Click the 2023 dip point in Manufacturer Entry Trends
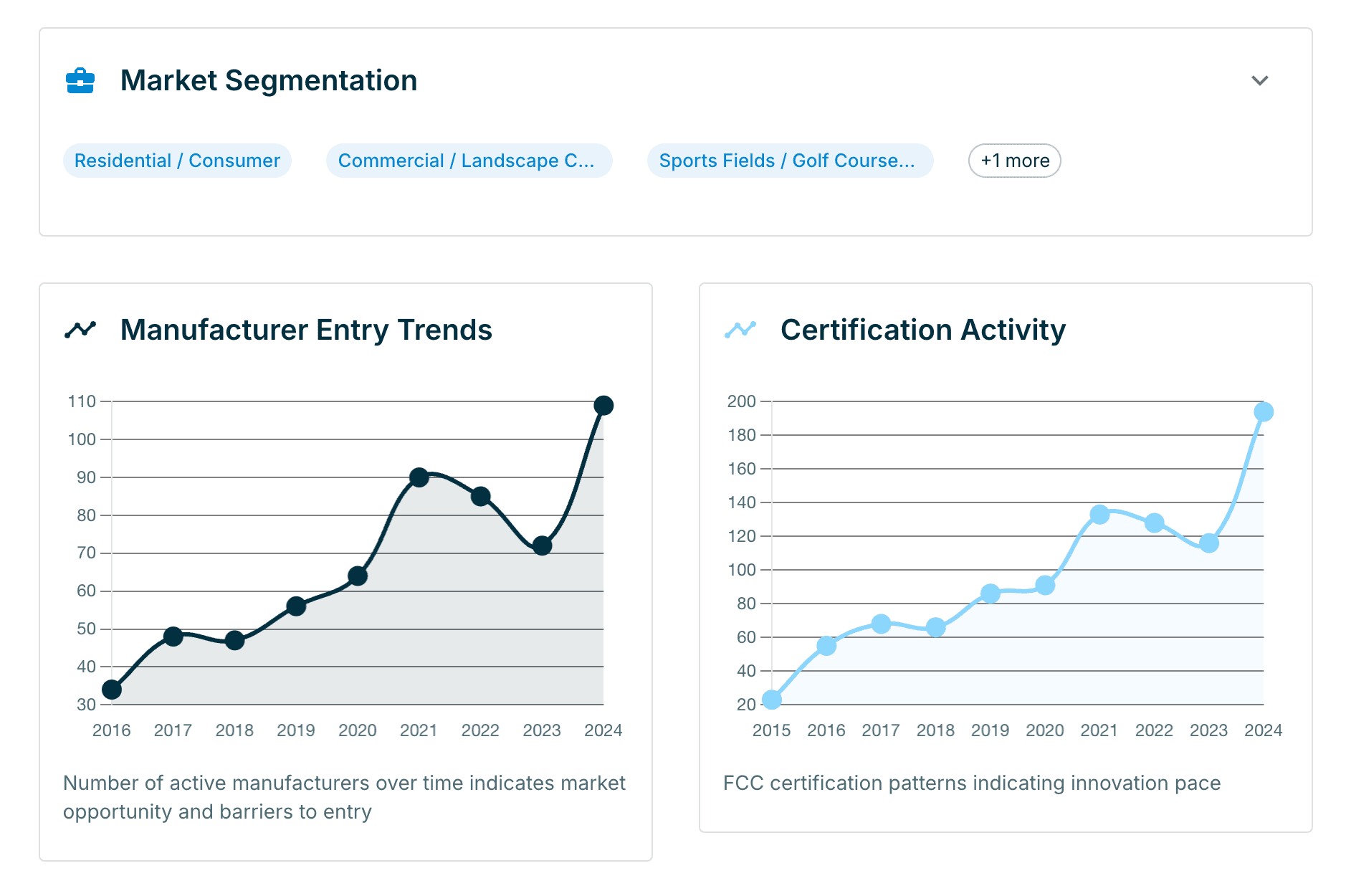Screen dimensions: 1346x896 click(542, 545)
